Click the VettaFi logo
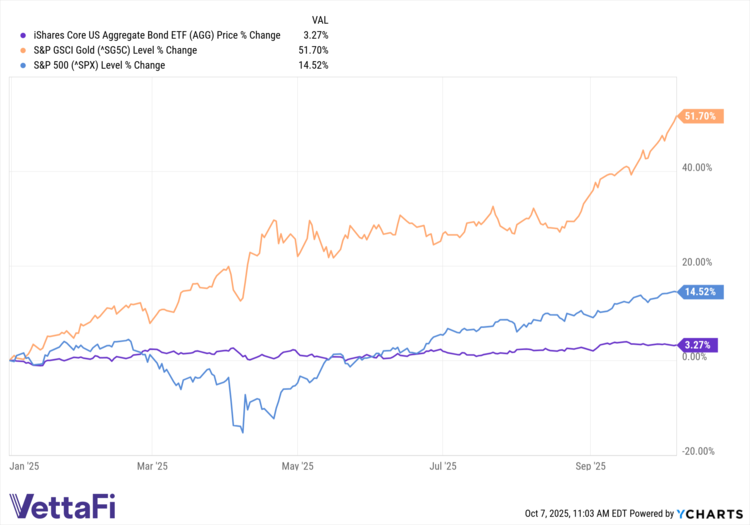The image size is (750, 525). [x=62, y=506]
